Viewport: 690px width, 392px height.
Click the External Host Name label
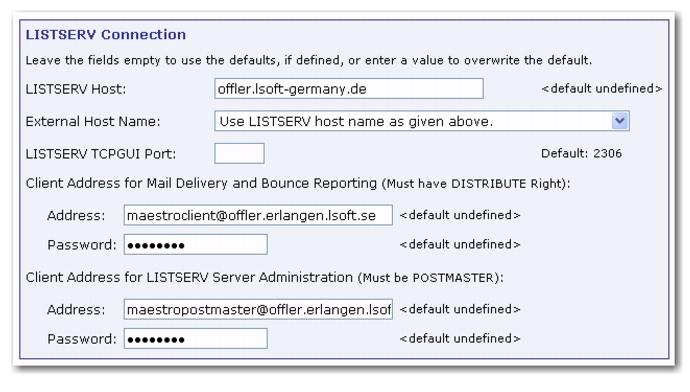pos(93,121)
